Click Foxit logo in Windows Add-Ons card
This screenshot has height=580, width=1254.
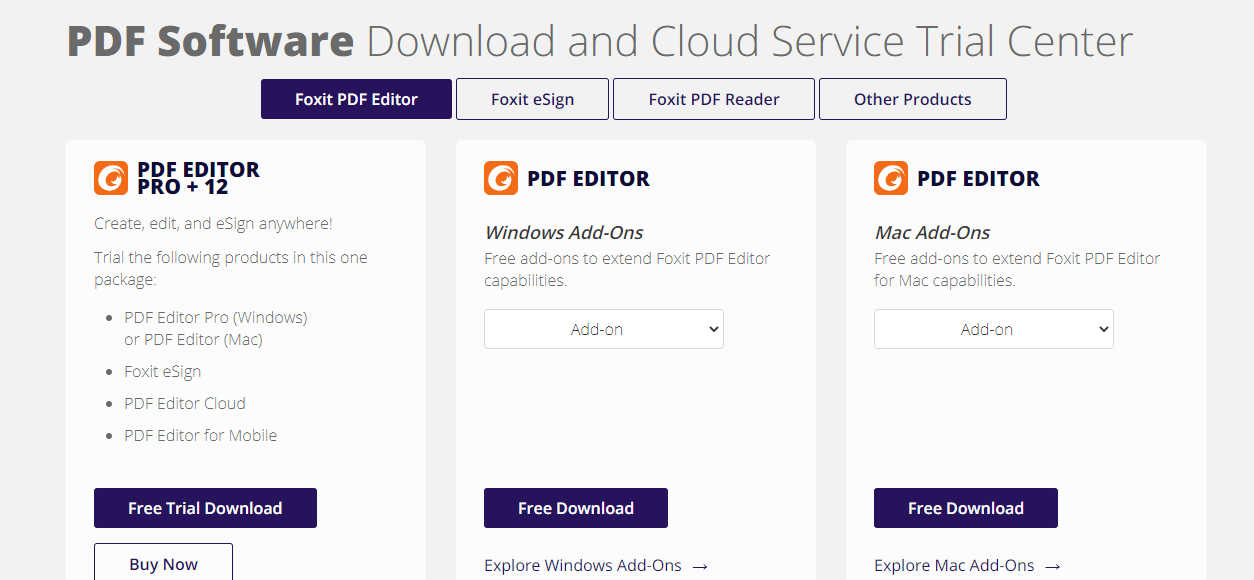(x=501, y=178)
